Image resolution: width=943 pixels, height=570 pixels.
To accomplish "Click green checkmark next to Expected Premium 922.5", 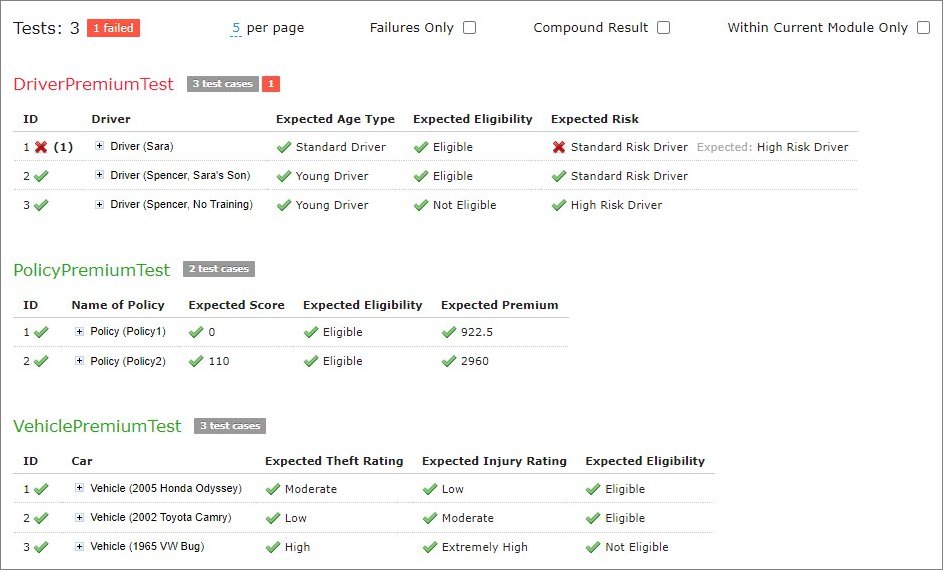I will 449,332.
